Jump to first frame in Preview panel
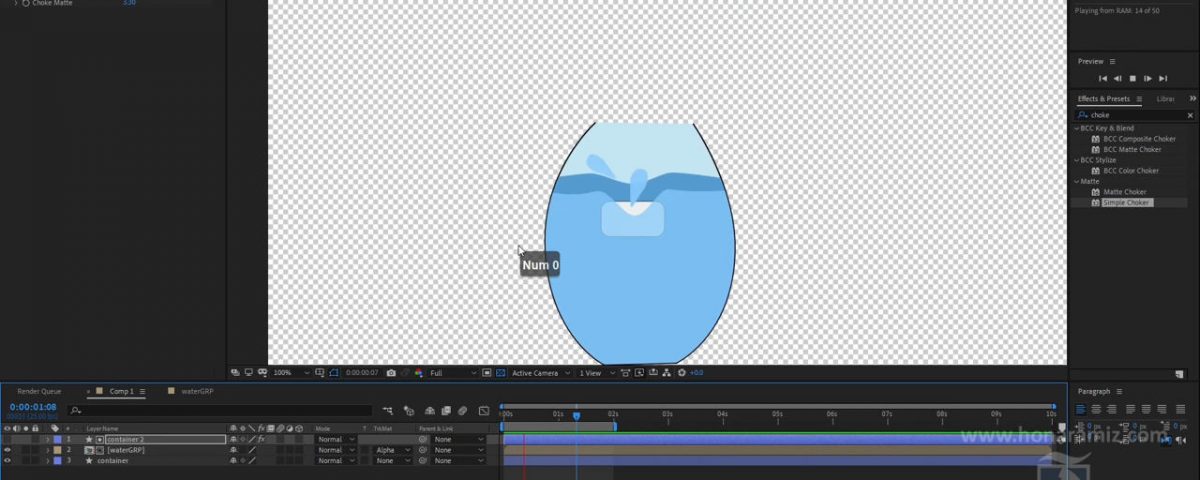1200x480 pixels. 1103,78
